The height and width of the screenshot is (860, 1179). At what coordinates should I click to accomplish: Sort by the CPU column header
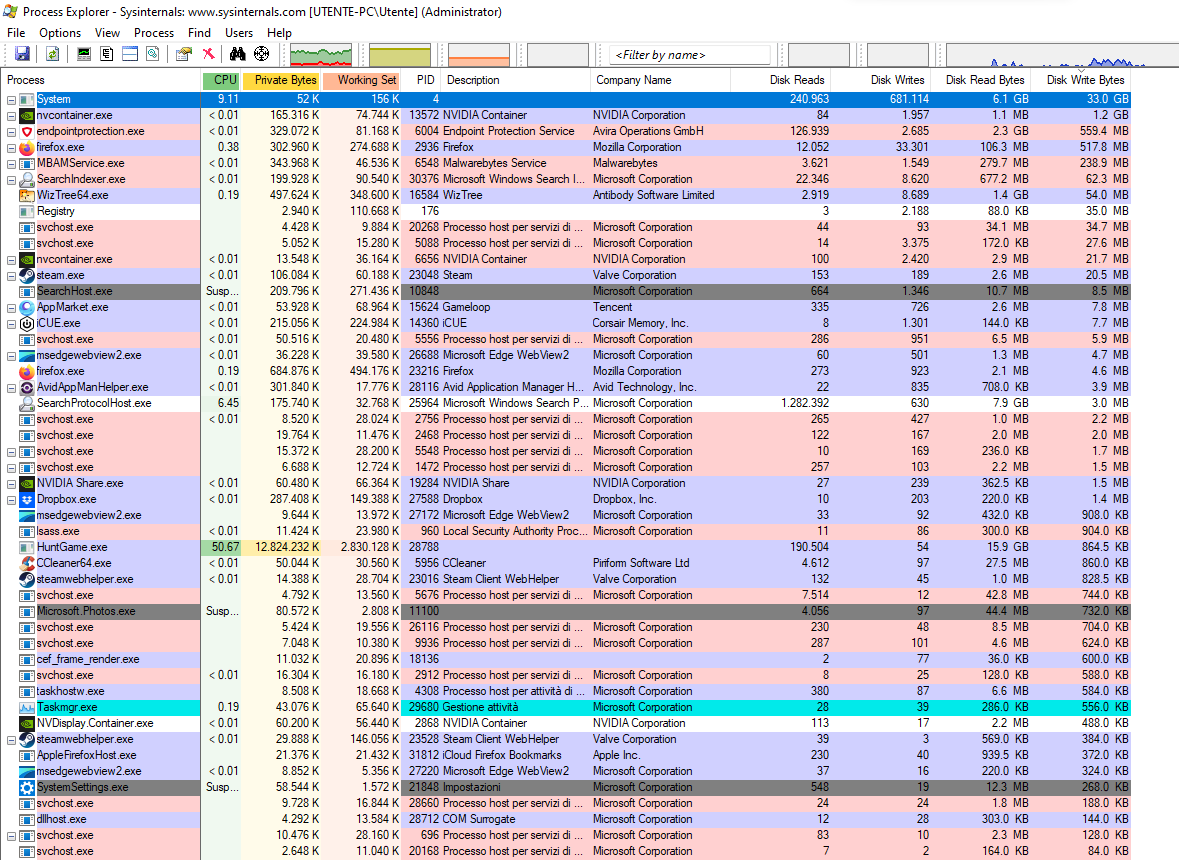221,80
